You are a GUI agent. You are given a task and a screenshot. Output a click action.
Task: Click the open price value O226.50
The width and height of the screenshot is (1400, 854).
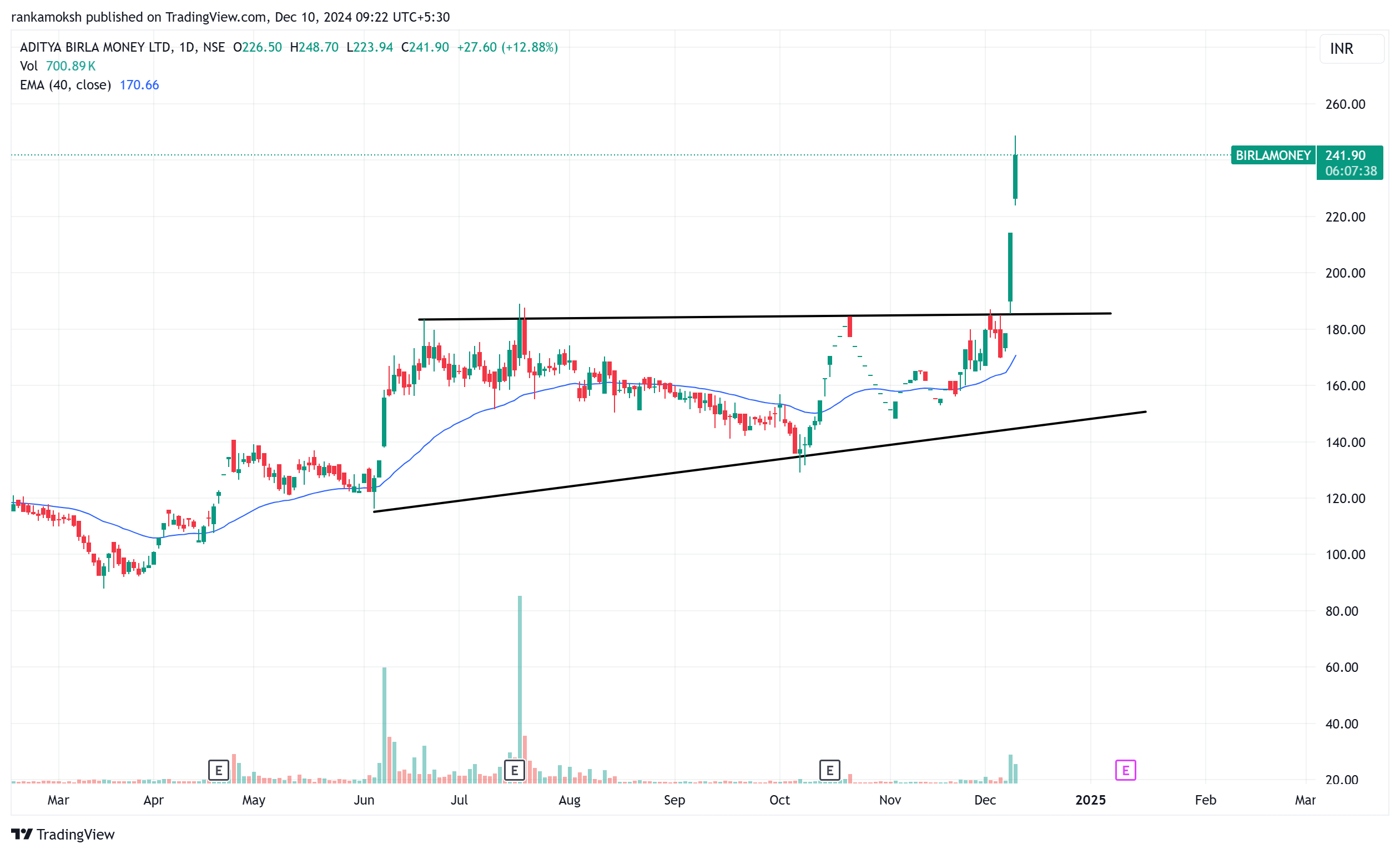(258, 47)
